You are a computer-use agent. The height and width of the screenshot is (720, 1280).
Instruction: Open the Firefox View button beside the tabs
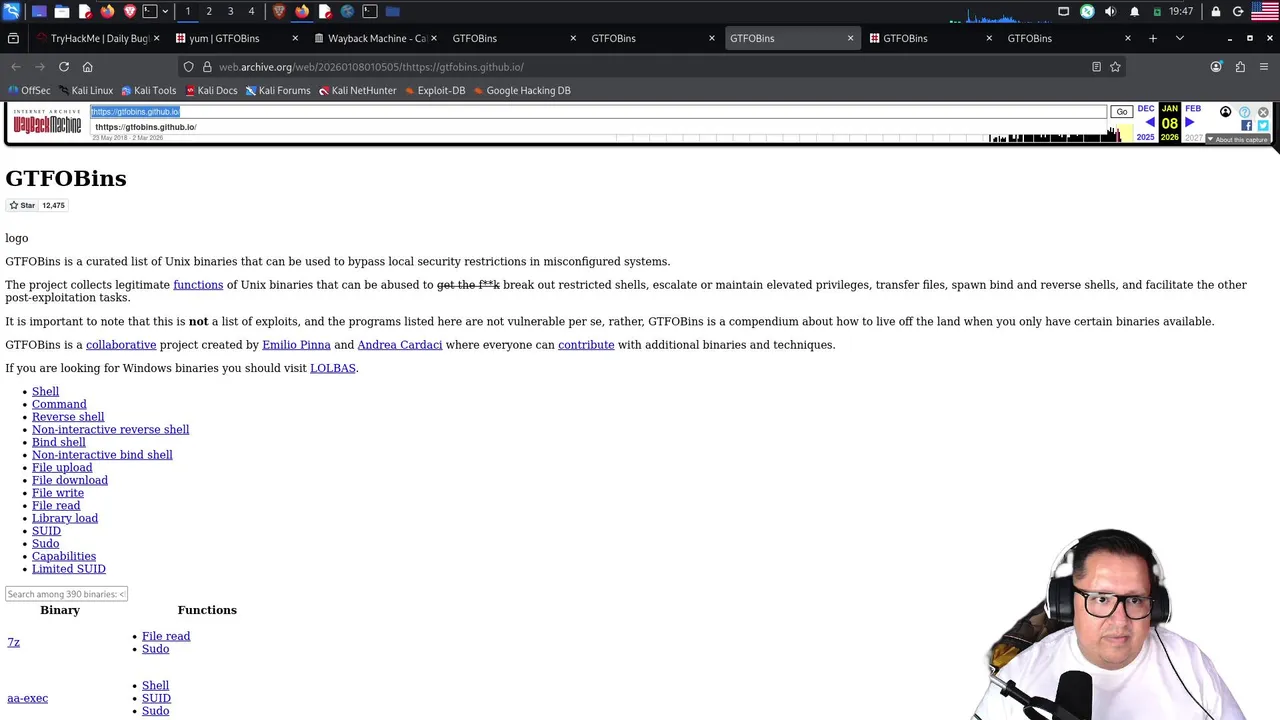[x=13, y=38]
